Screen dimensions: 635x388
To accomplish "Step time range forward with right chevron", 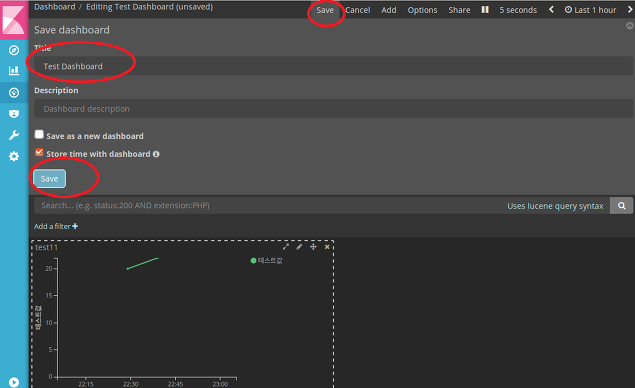I will [x=630, y=10].
